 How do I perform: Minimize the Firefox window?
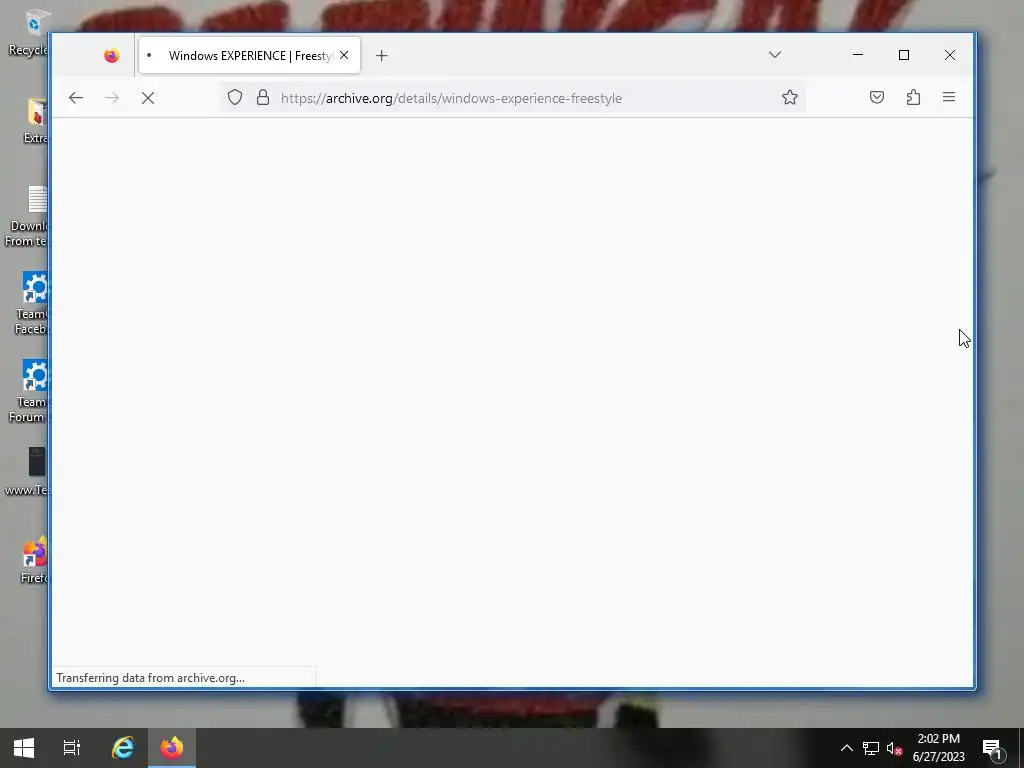click(x=858, y=55)
